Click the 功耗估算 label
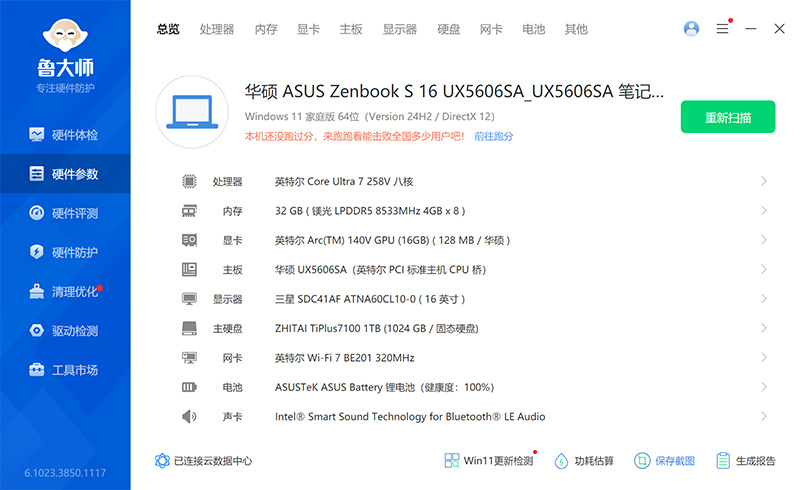 (594, 461)
